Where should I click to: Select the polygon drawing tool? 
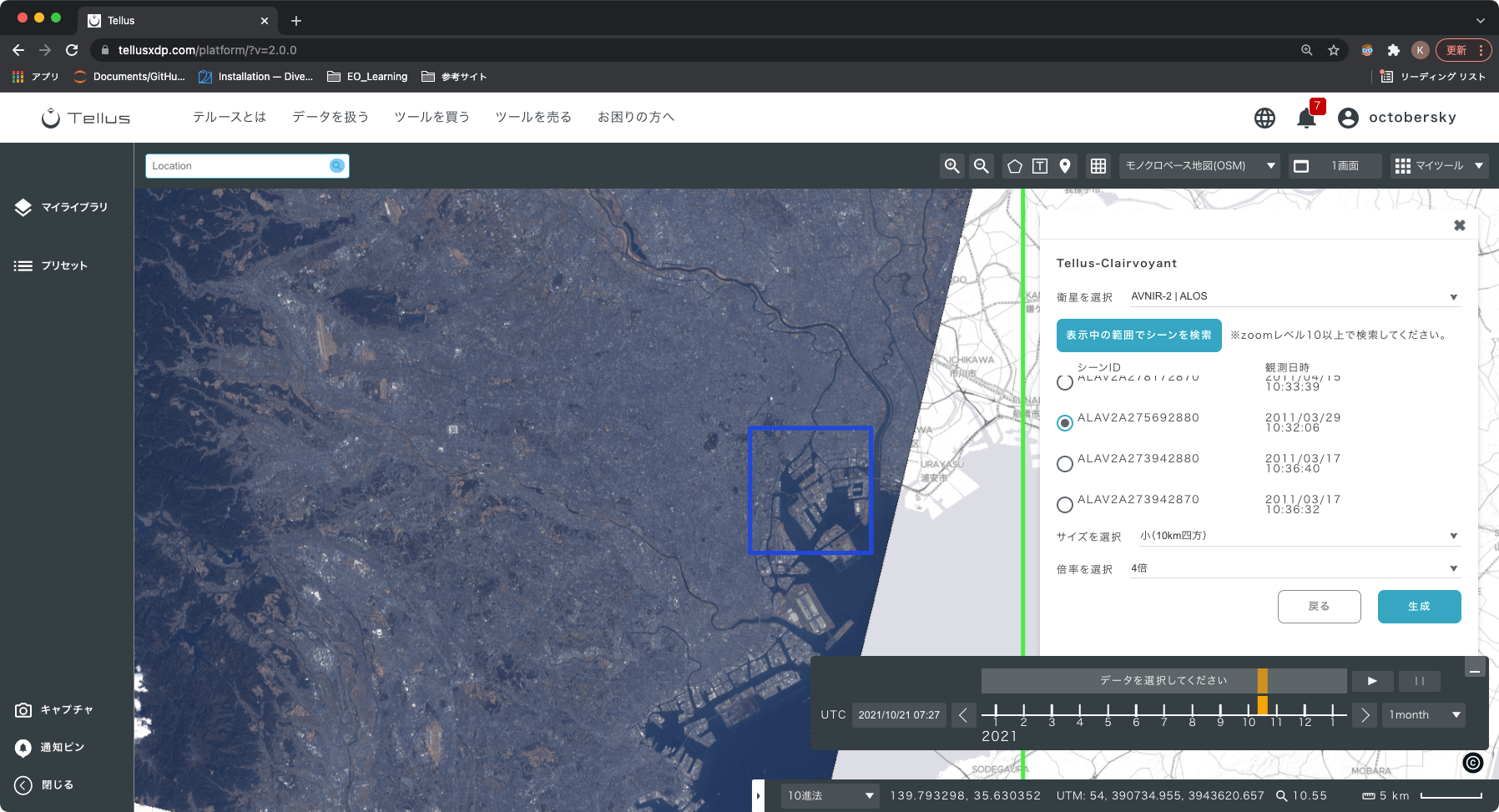tap(1015, 166)
